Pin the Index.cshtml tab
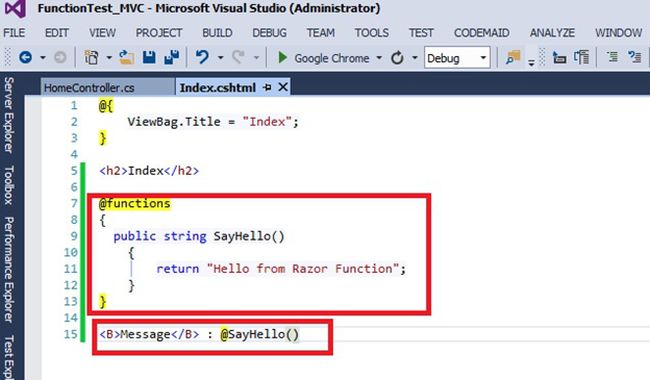 click(x=267, y=87)
